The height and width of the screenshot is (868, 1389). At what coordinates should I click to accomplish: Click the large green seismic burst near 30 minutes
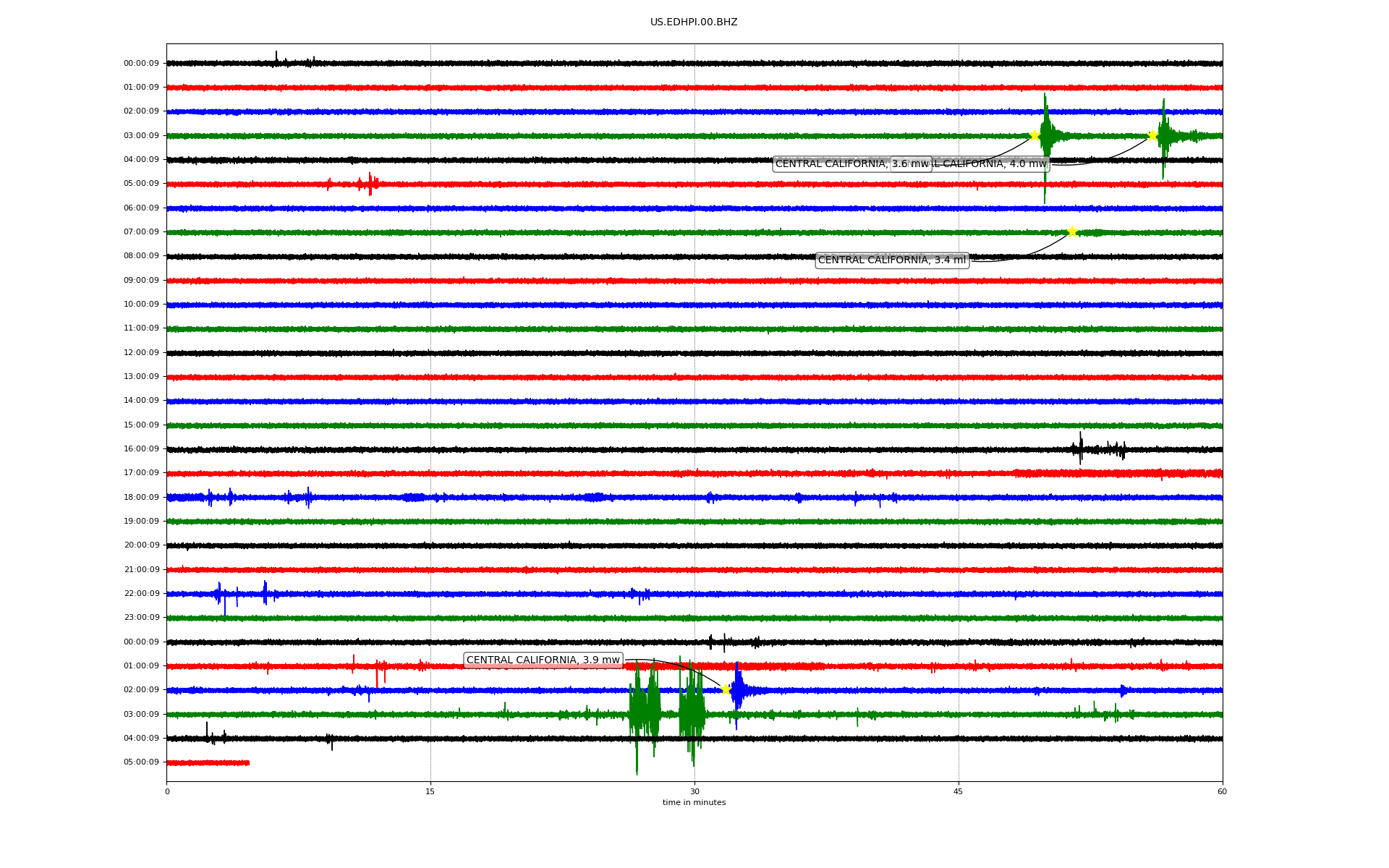(691, 712)
